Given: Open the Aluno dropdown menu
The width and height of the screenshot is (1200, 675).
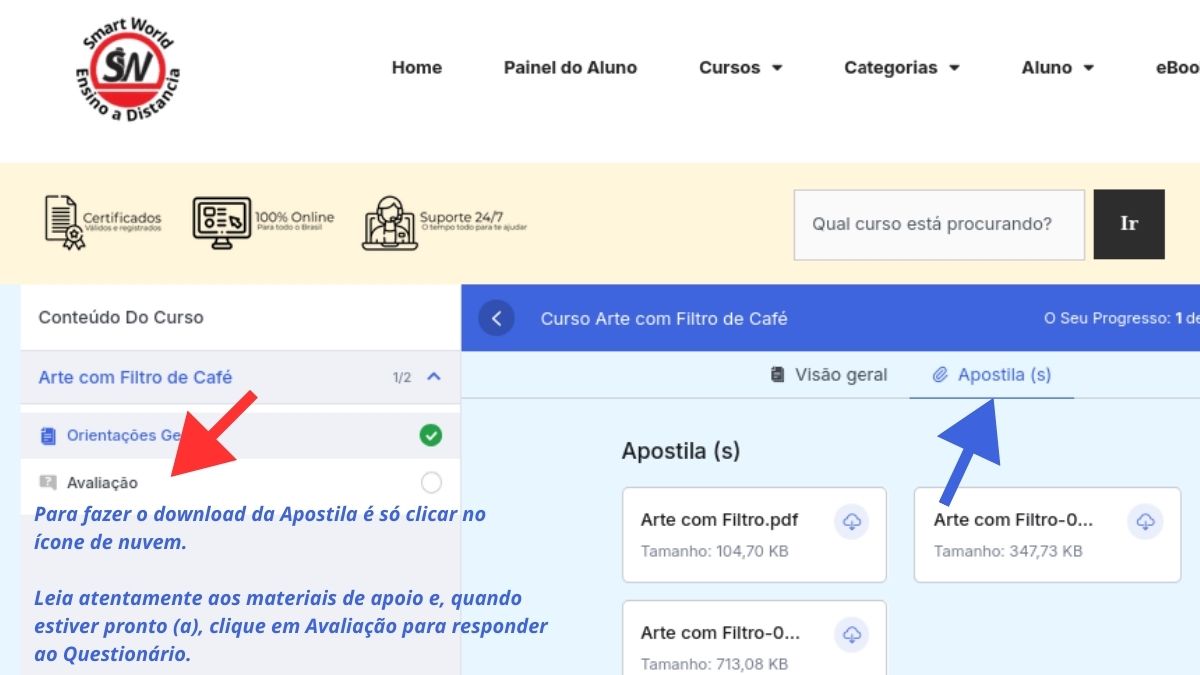Looking at the screenshot, I should coord(1057,68).
